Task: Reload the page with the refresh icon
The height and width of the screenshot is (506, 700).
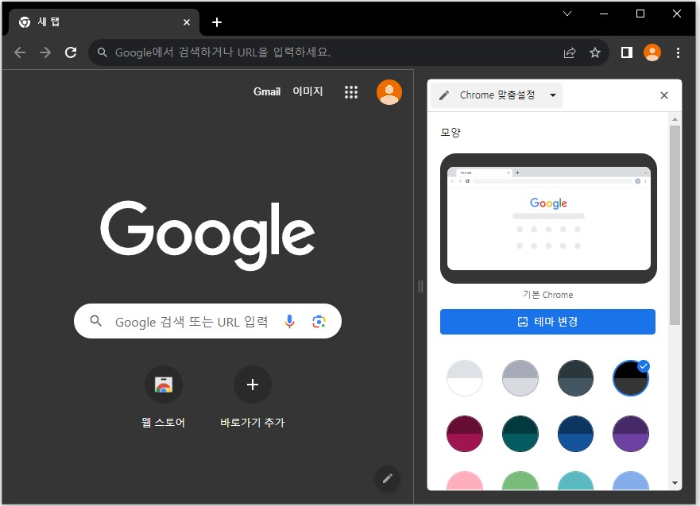Action: click(x=71, y=53)
